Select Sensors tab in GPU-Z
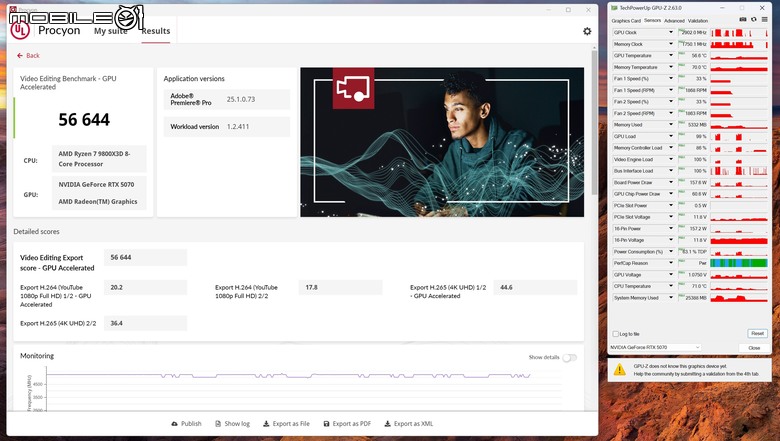The height and width of the screenshot is (441, 780). 652,20
